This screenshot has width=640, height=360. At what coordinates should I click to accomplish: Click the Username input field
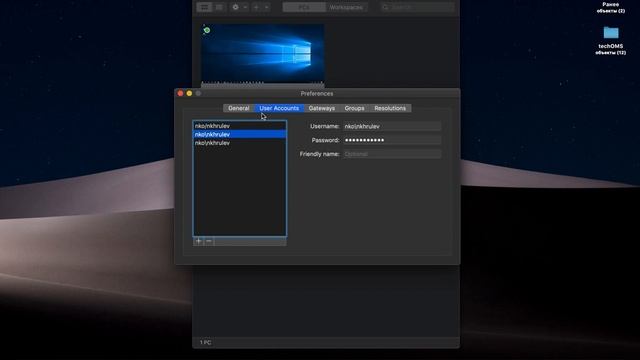click(x=392, y=126)
